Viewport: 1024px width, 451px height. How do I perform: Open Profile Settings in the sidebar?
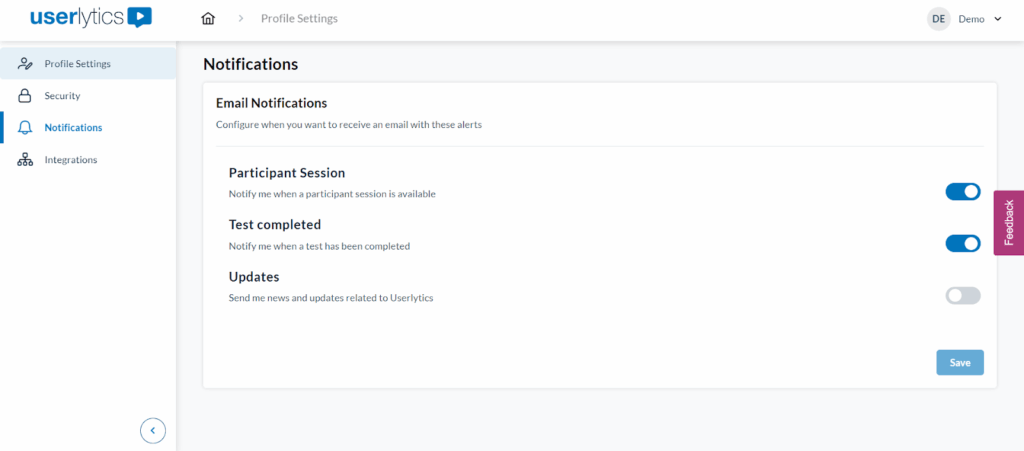[77, 64]
